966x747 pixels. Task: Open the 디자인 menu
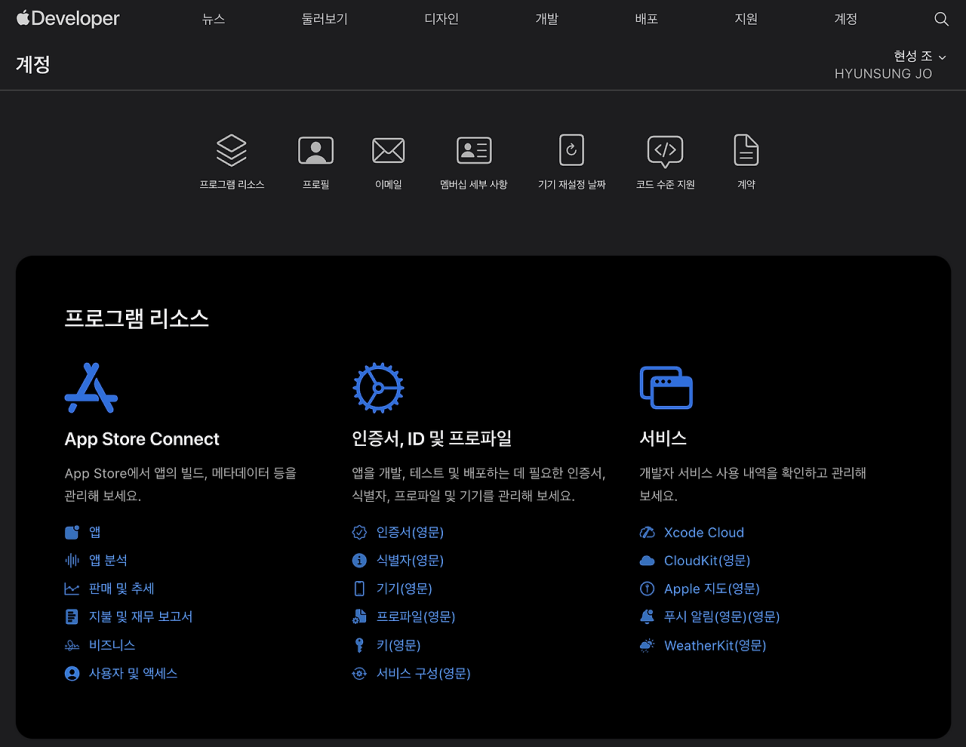click(441, 19)
